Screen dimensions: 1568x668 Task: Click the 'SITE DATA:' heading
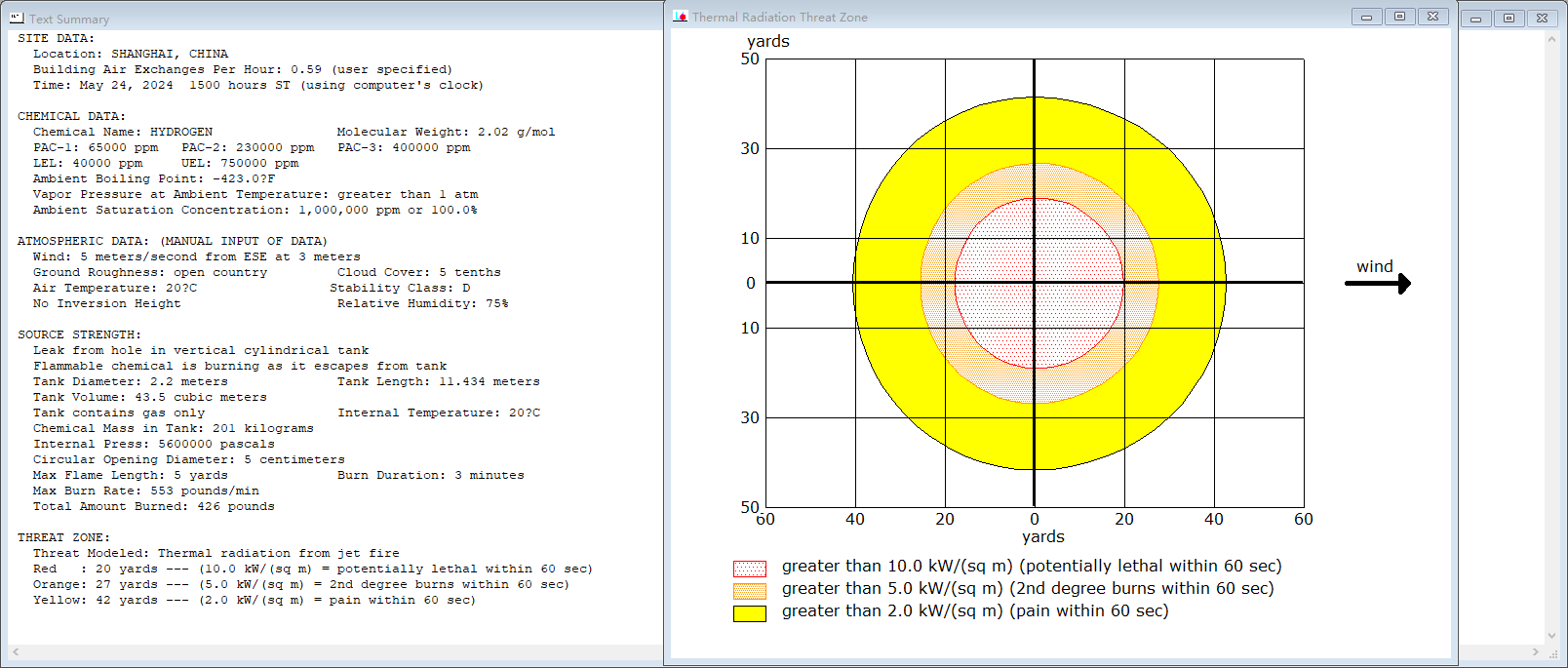57,38
